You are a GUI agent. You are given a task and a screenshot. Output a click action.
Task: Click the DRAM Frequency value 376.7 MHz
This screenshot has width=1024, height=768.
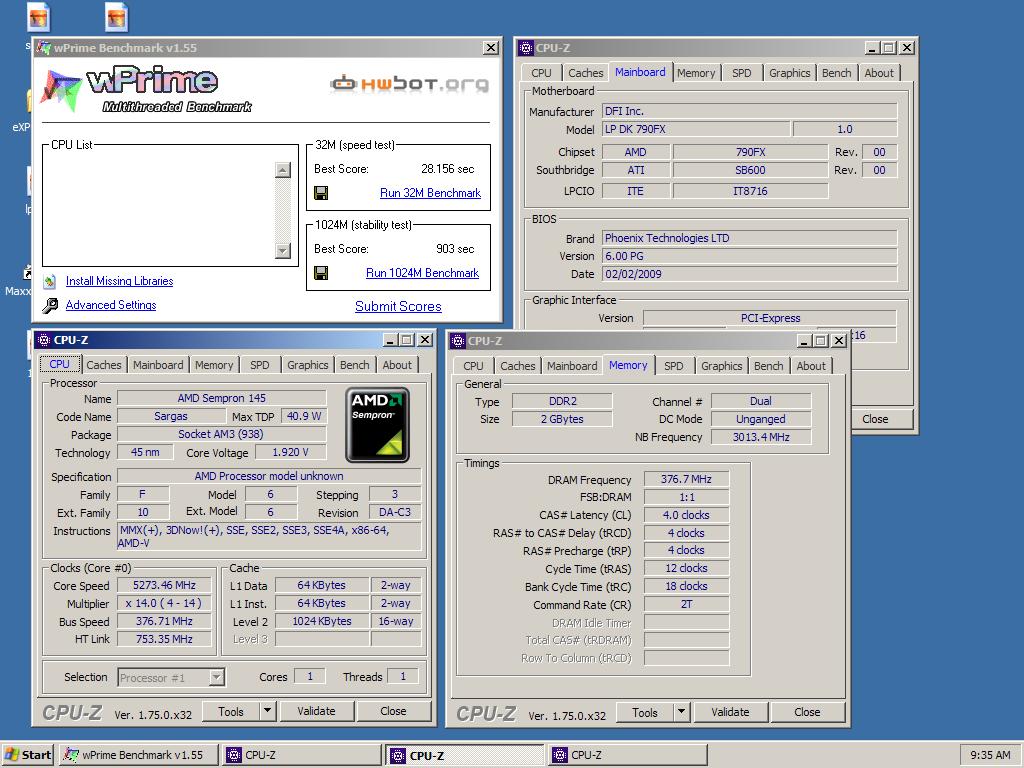[686, 479]
